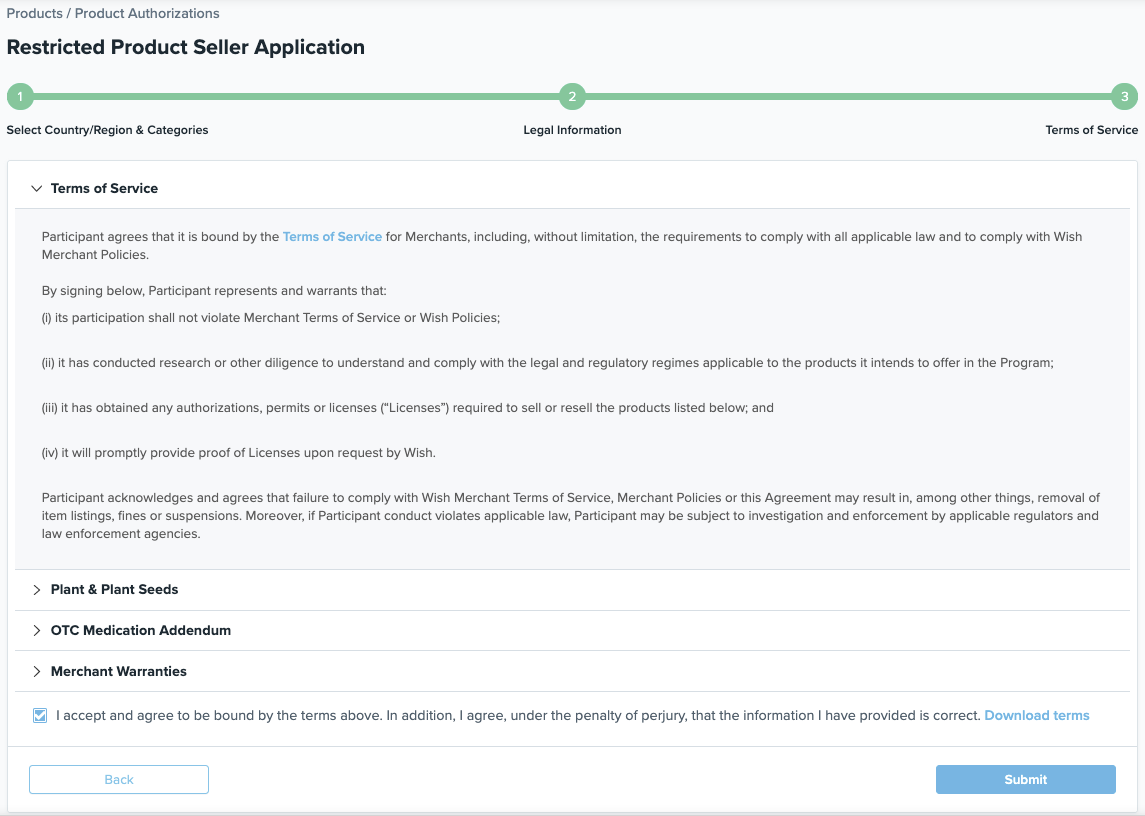The height and width of the screenshot is (816, 1145).
Task: Expand the Plant & Plant Seeds chevron
Action: point(37,590)
